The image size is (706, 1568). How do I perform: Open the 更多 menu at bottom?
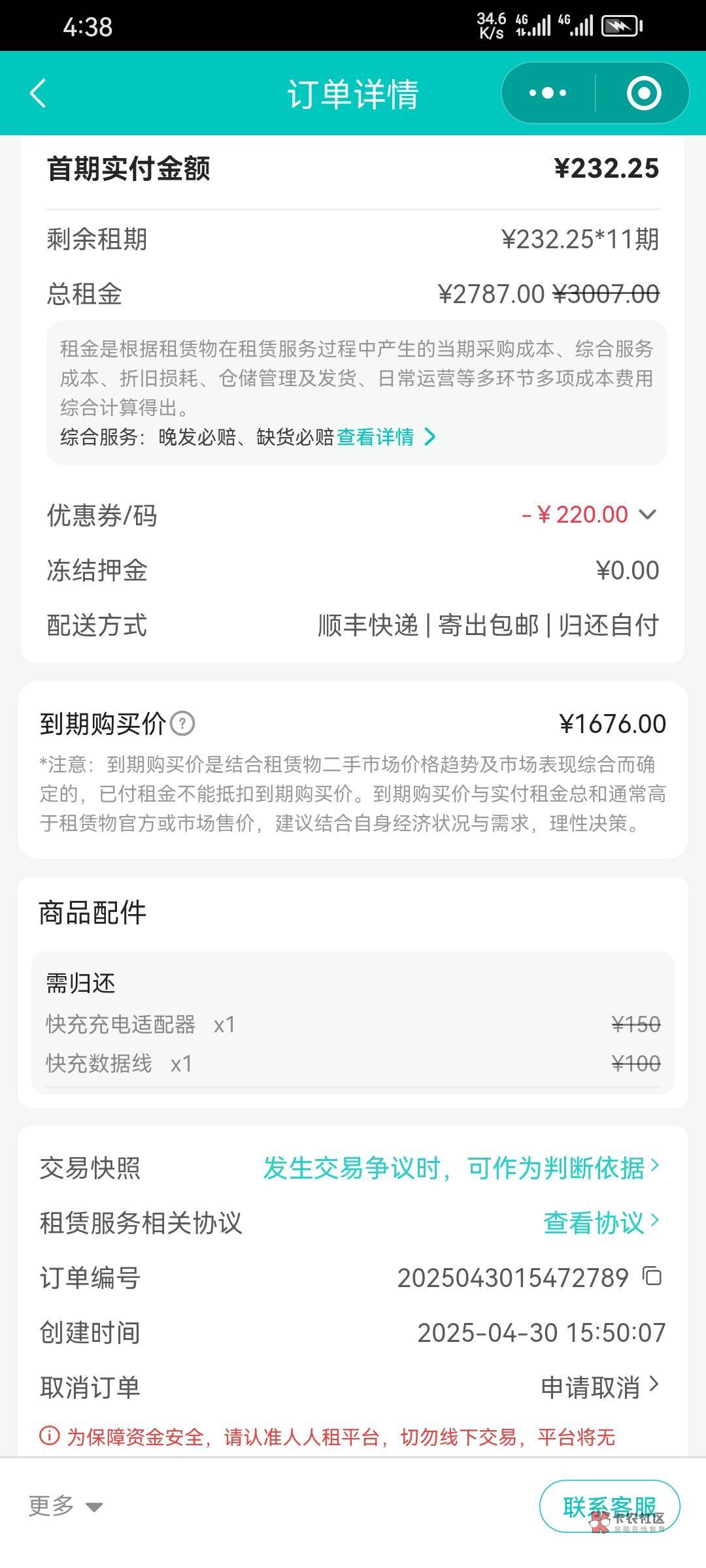click(65, 1506)
